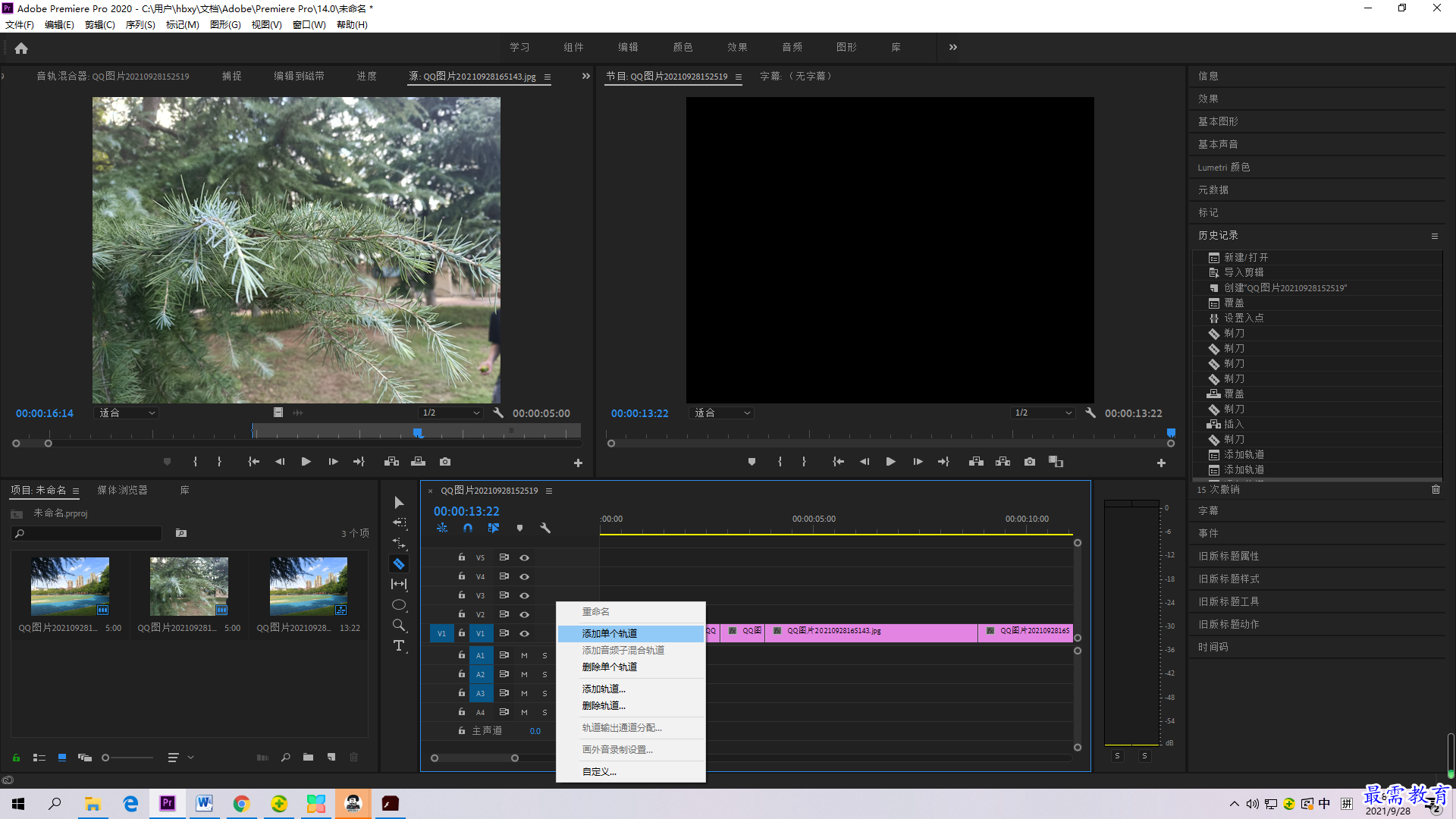Add marker in the timeline header
This screenshot has width=1456, height=819.
519,529
